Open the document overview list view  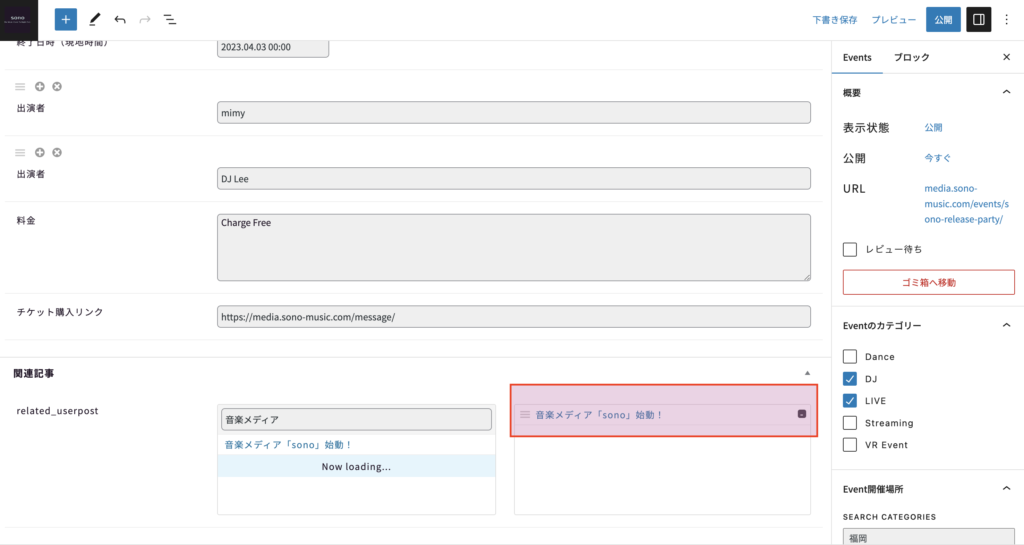click(170, 19)
